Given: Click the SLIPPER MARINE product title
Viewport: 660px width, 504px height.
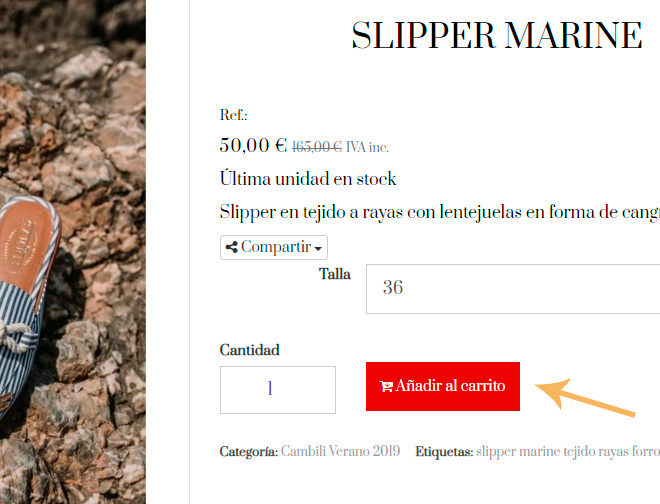Looking at the screenshot, I should click(x=497, y=35).
